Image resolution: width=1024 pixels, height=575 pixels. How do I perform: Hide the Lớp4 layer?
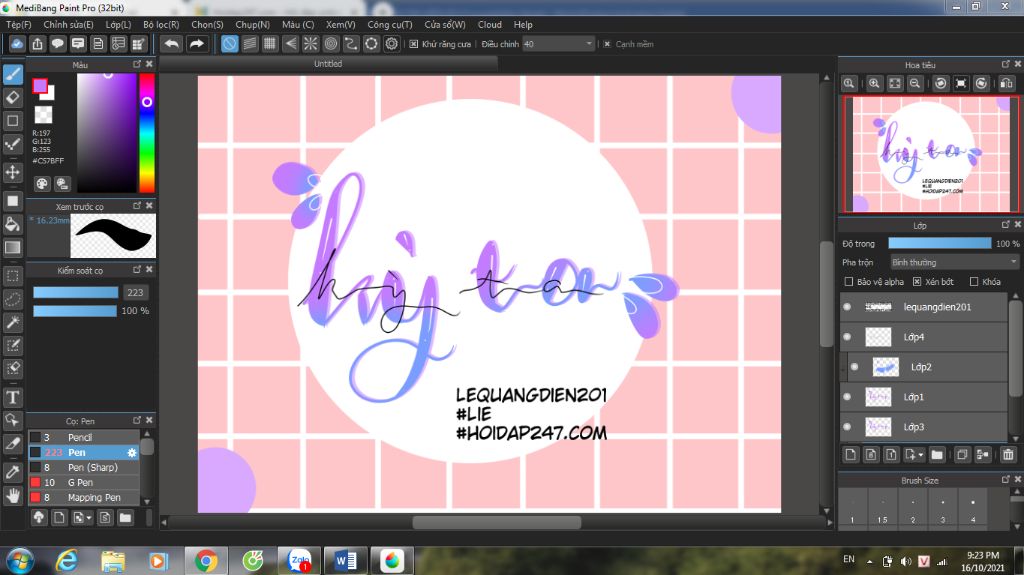click(848, 337)
